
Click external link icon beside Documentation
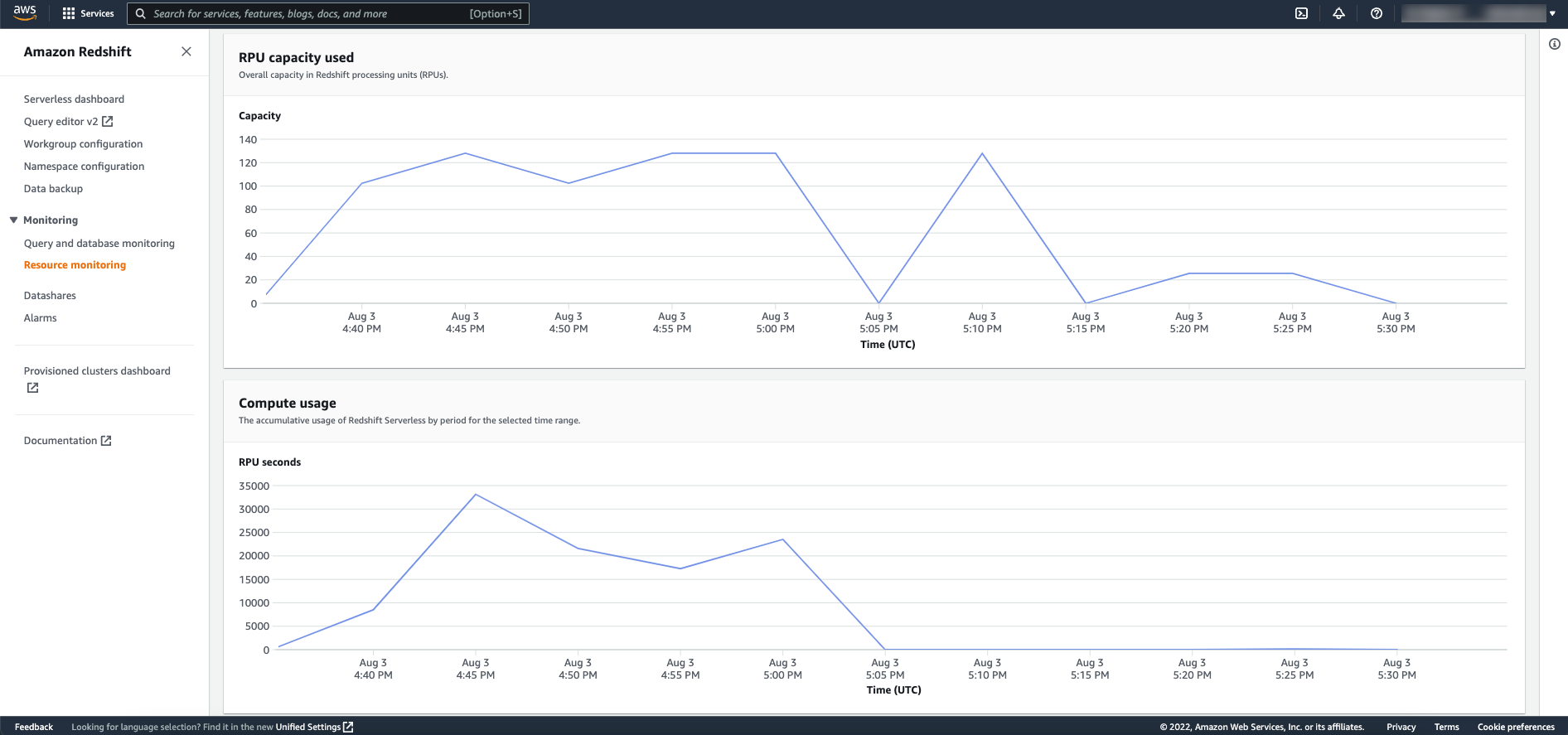click(x=106, y=441)
